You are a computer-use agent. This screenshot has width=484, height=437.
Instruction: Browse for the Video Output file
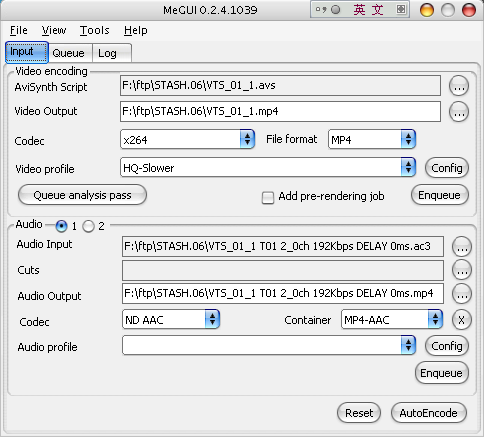tap(459, 112)
